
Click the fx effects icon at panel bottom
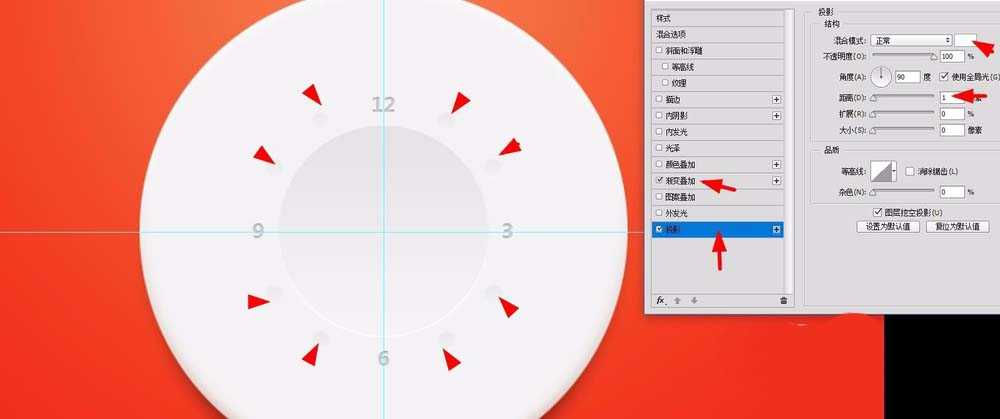[660, 300]
